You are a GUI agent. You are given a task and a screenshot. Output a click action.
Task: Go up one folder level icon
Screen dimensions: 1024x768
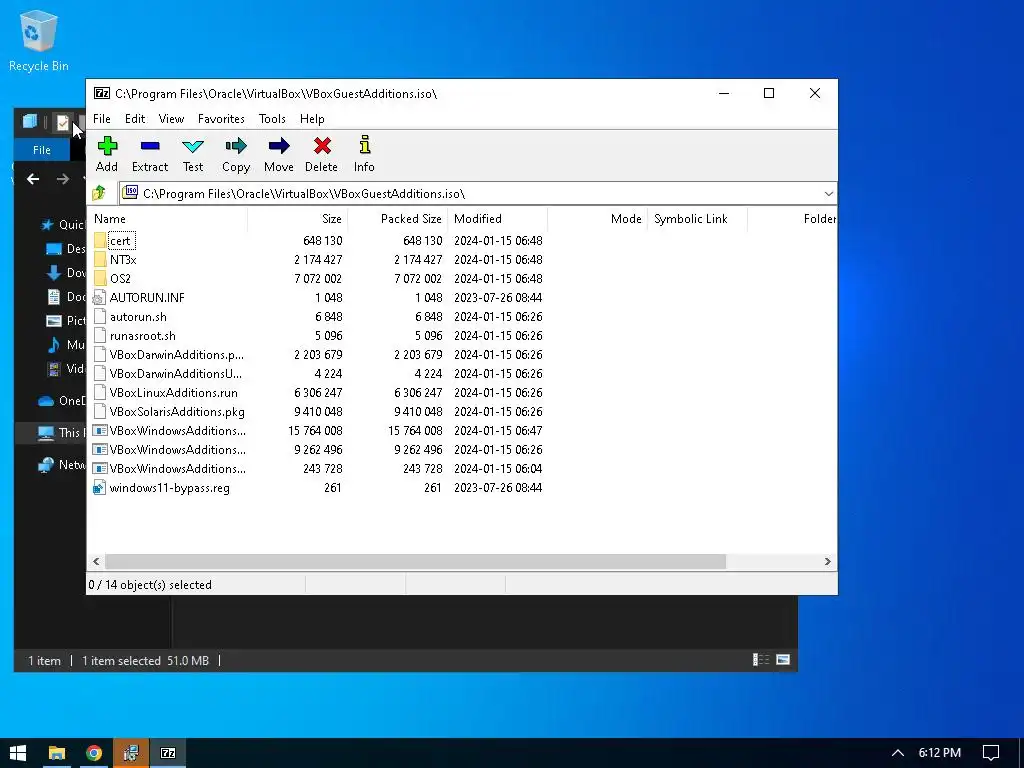coord(99,193)
